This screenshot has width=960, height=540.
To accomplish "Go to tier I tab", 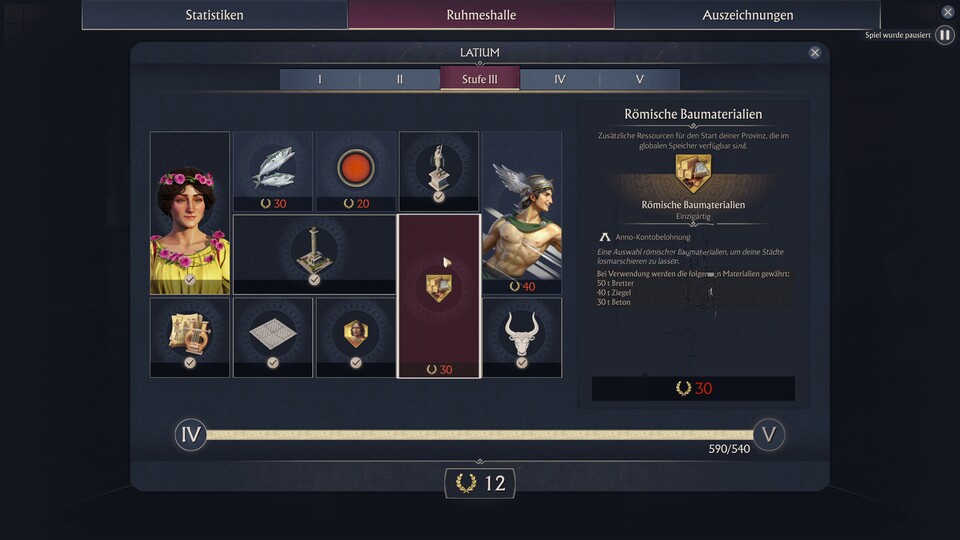I will tap(320, 79).
